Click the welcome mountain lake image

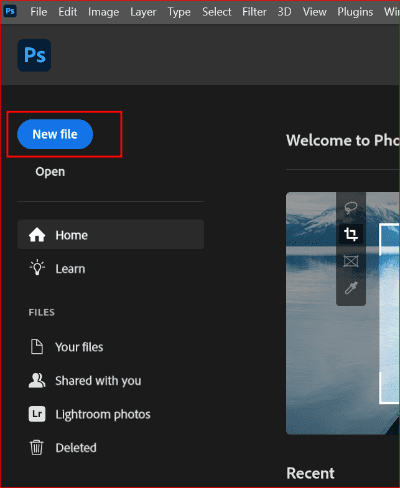[x=342, y=313]
